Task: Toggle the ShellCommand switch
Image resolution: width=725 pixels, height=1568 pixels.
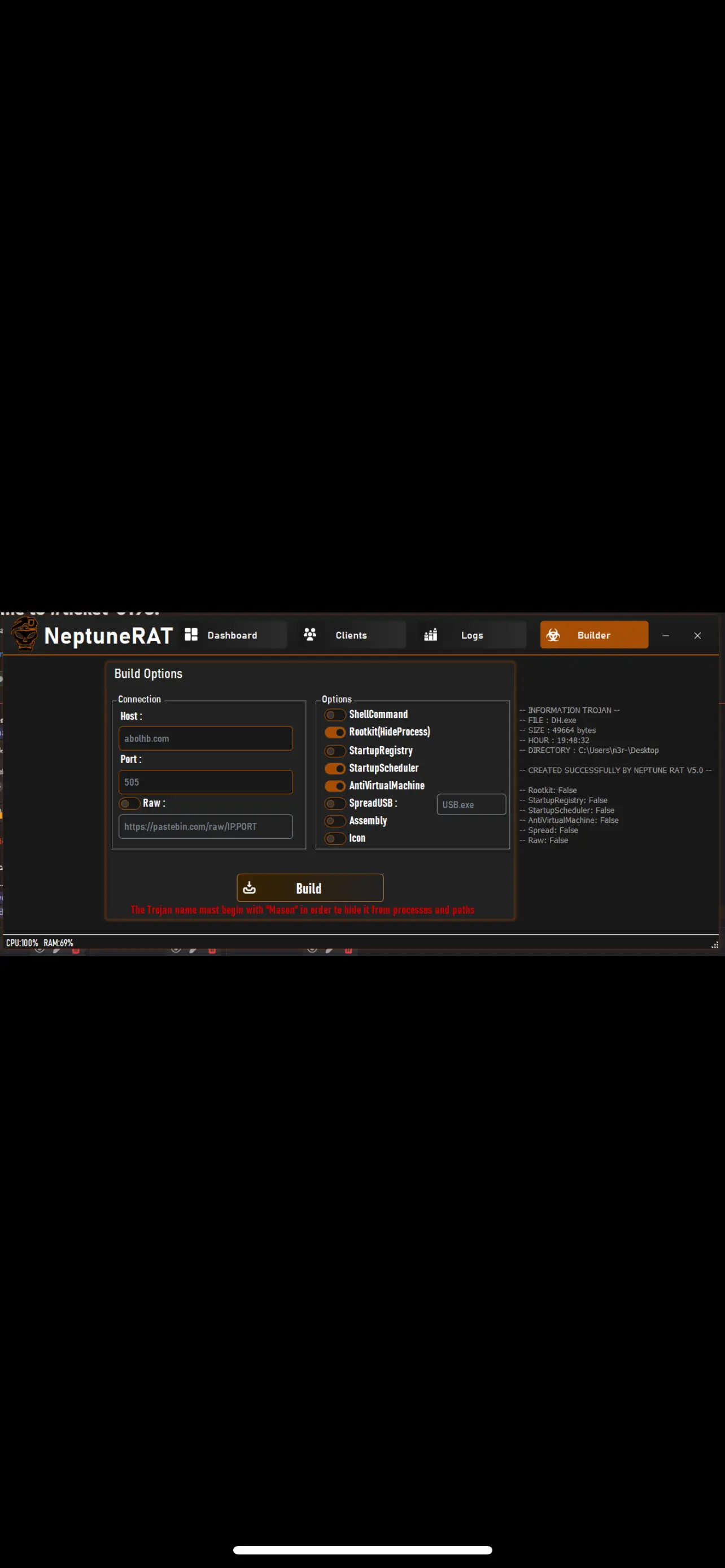Action: click(x=335, y=715)
